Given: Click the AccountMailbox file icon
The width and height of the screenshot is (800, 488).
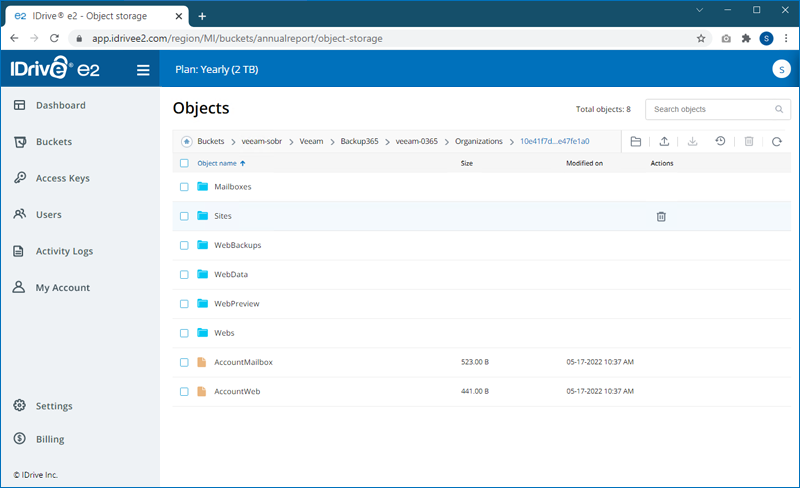Looking at the screenshot, I should (x=202, y=362).
